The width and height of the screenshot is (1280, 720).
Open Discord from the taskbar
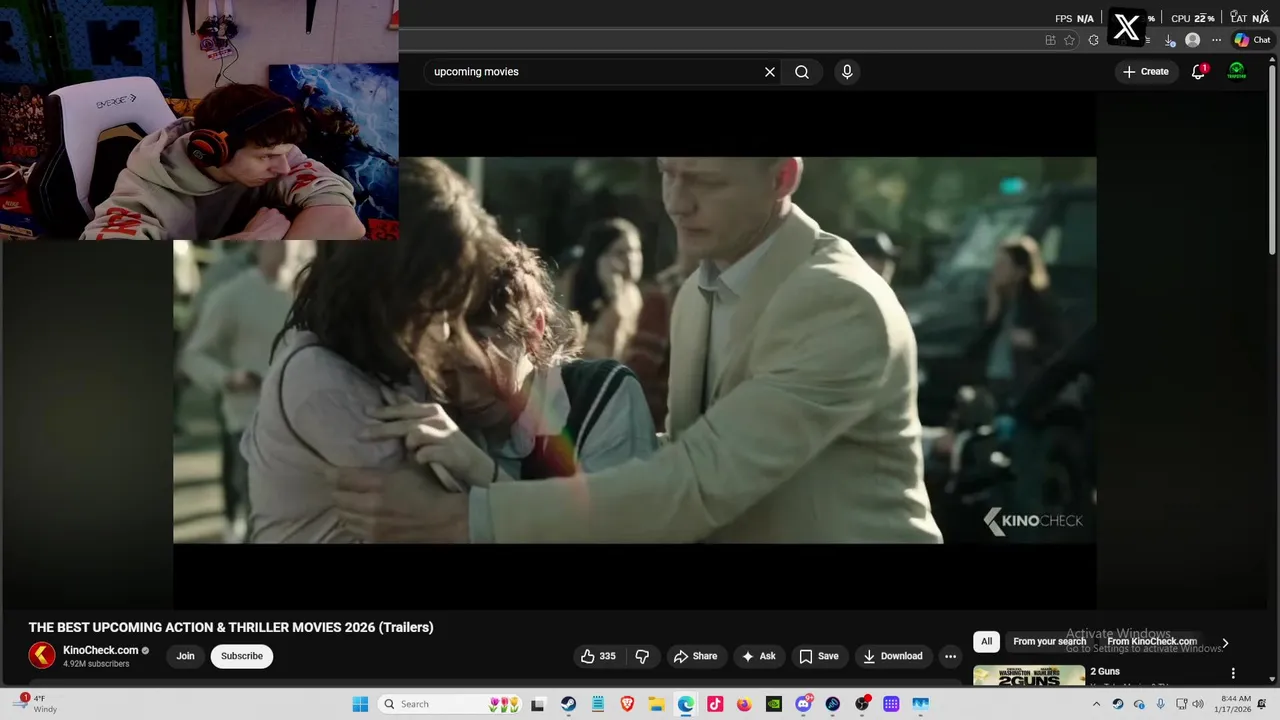[803, 704]
